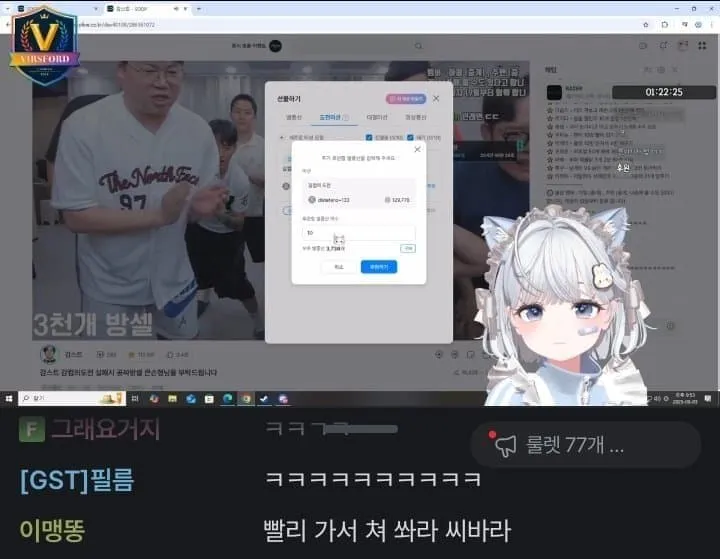The height and width of the screenshot is (559, 720).
Task: Toggle the second blue checkbox under the tabs
Action: (410, 137)
